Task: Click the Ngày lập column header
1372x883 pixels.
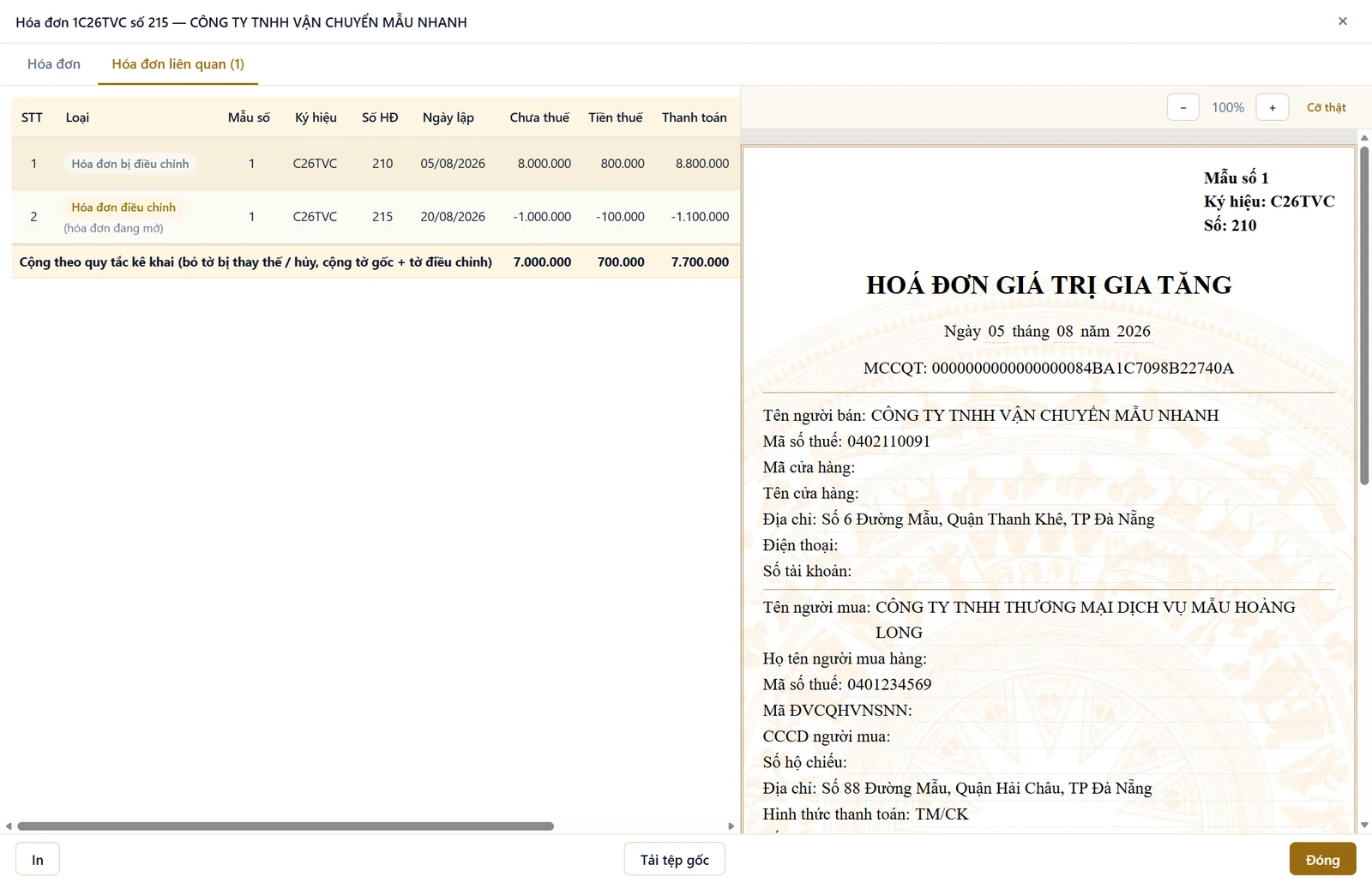Action: tap(448, 117)
